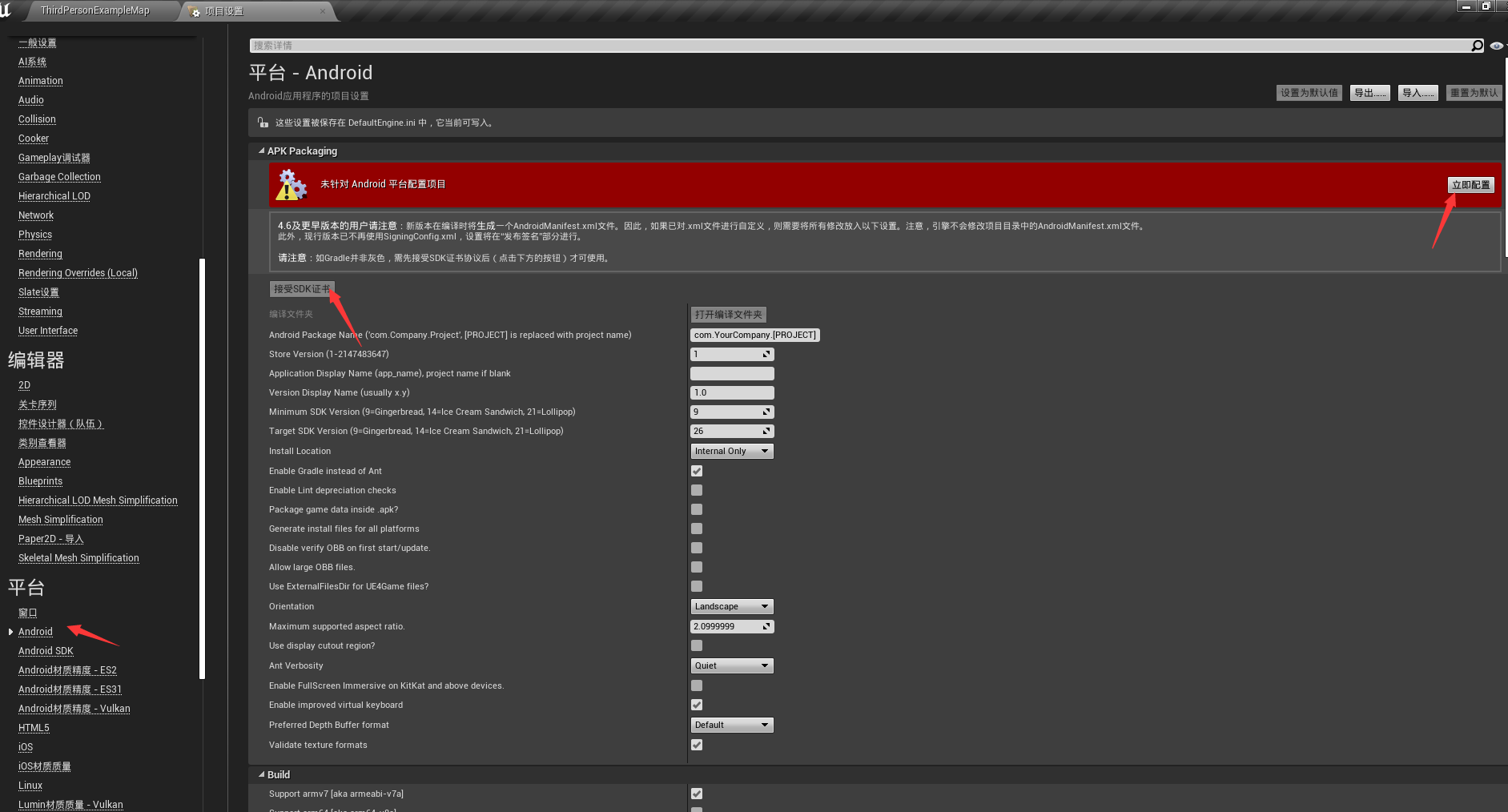Check Disable verify OBB on first start
The image size is (1508, 812).
(x=697, y=548)
